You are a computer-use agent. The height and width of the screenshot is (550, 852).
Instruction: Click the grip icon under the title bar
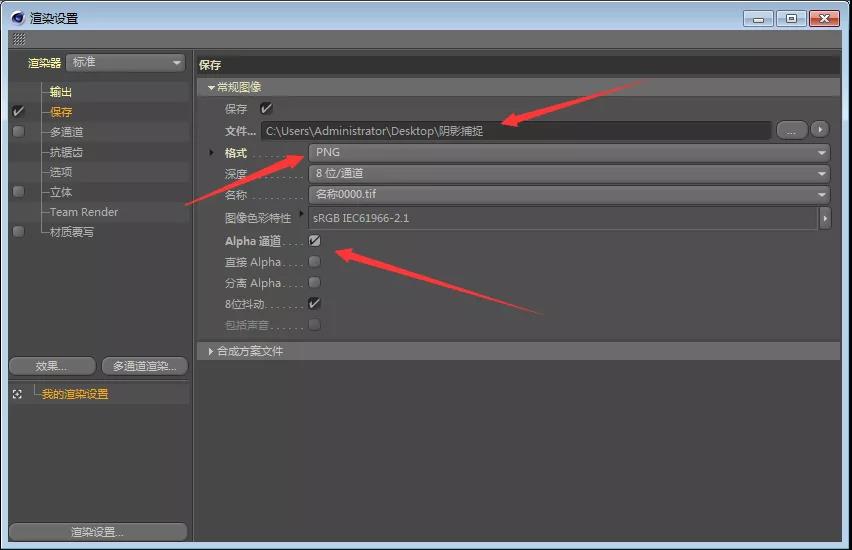[x=19, y=39]
